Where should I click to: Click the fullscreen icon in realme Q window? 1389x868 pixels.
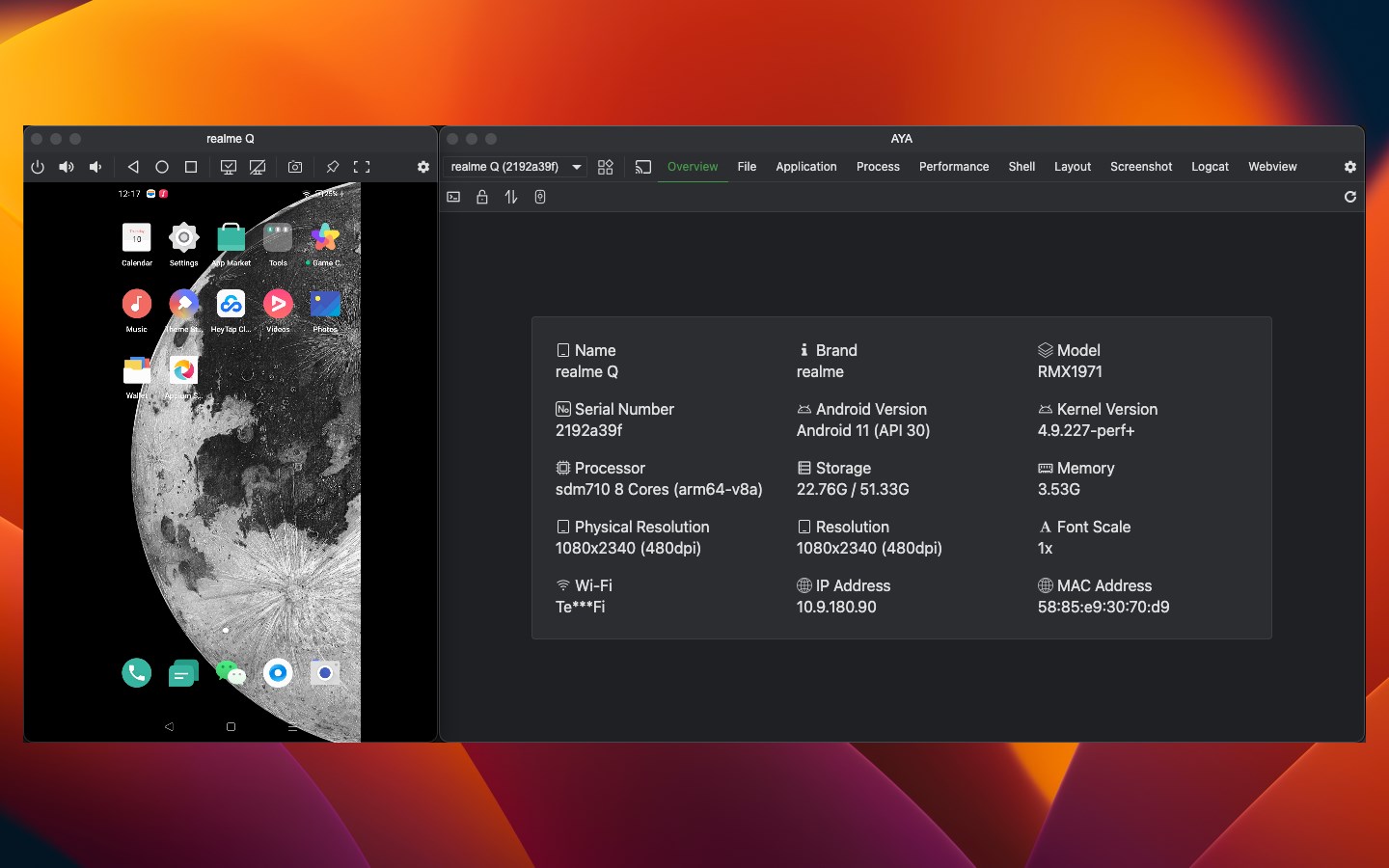pyautogui.click(x=362, y=167)
